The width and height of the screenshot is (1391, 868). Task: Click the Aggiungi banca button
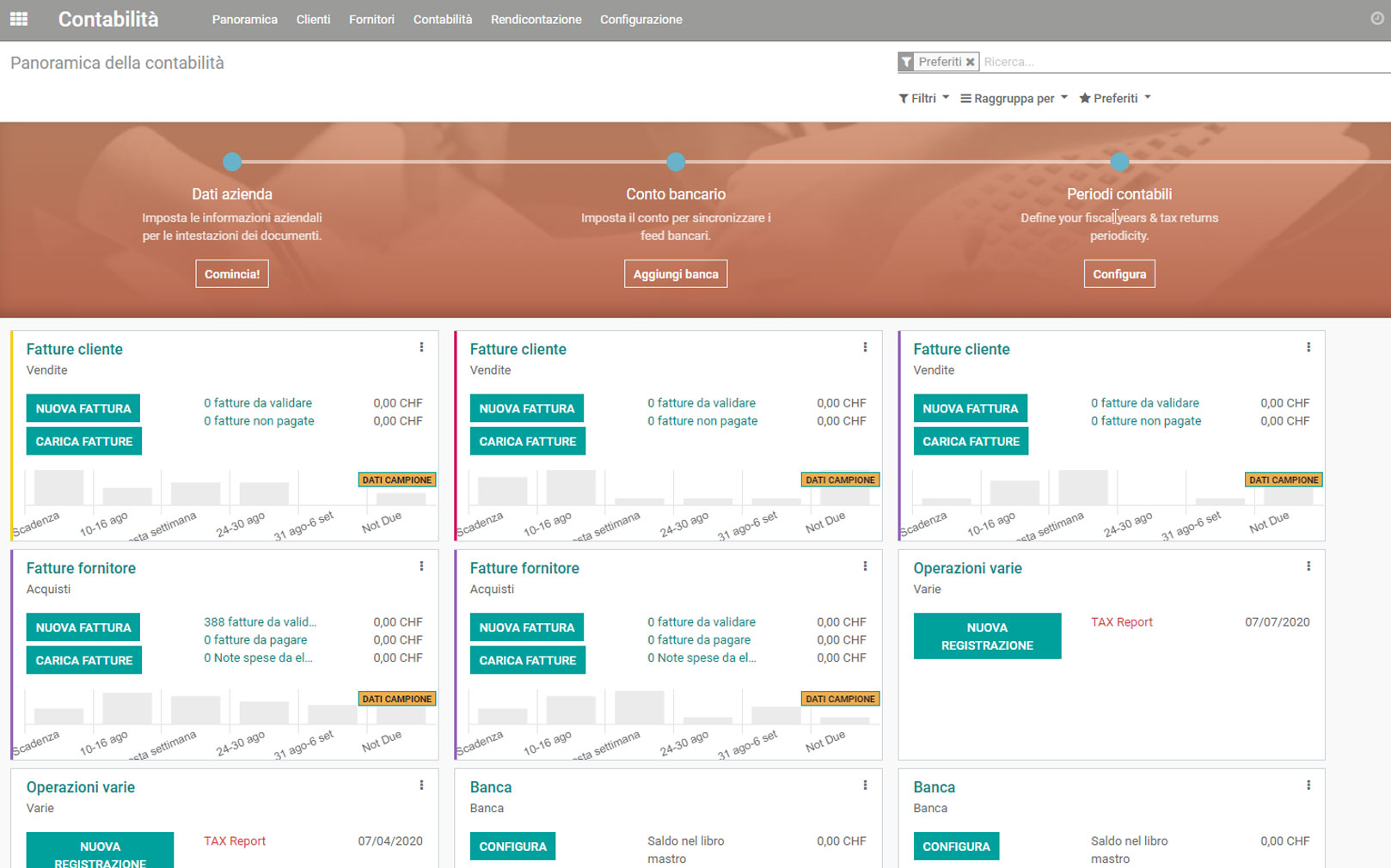click(x=676, y=274)
